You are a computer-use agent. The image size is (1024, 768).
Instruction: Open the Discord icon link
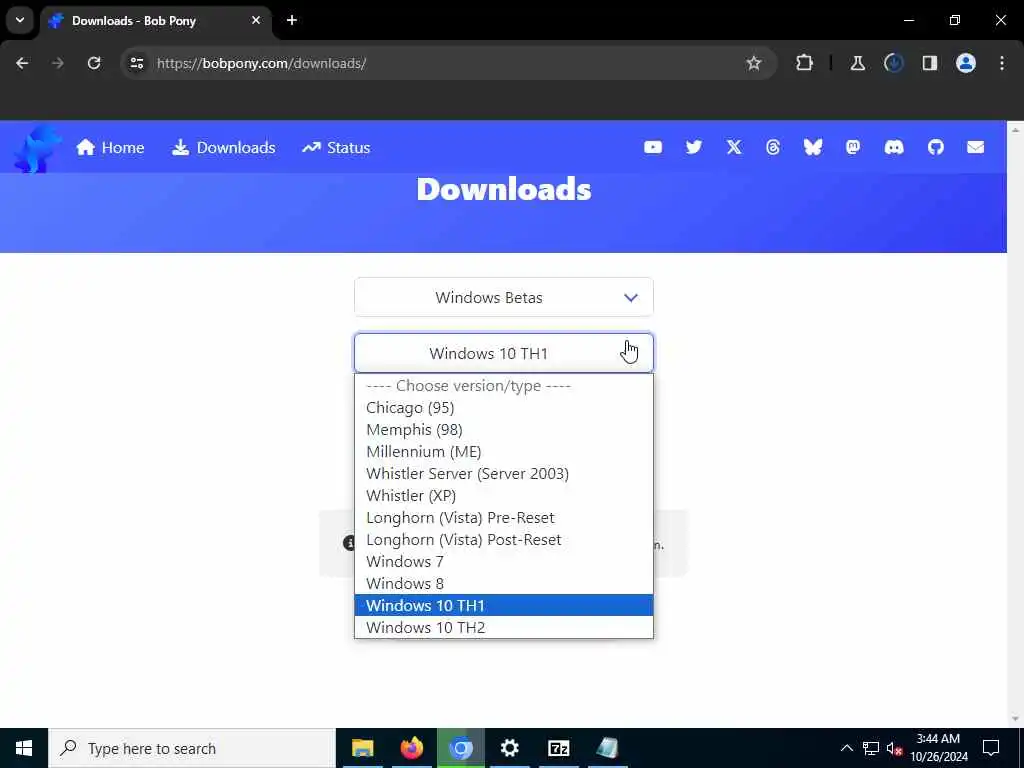point(894,148)
